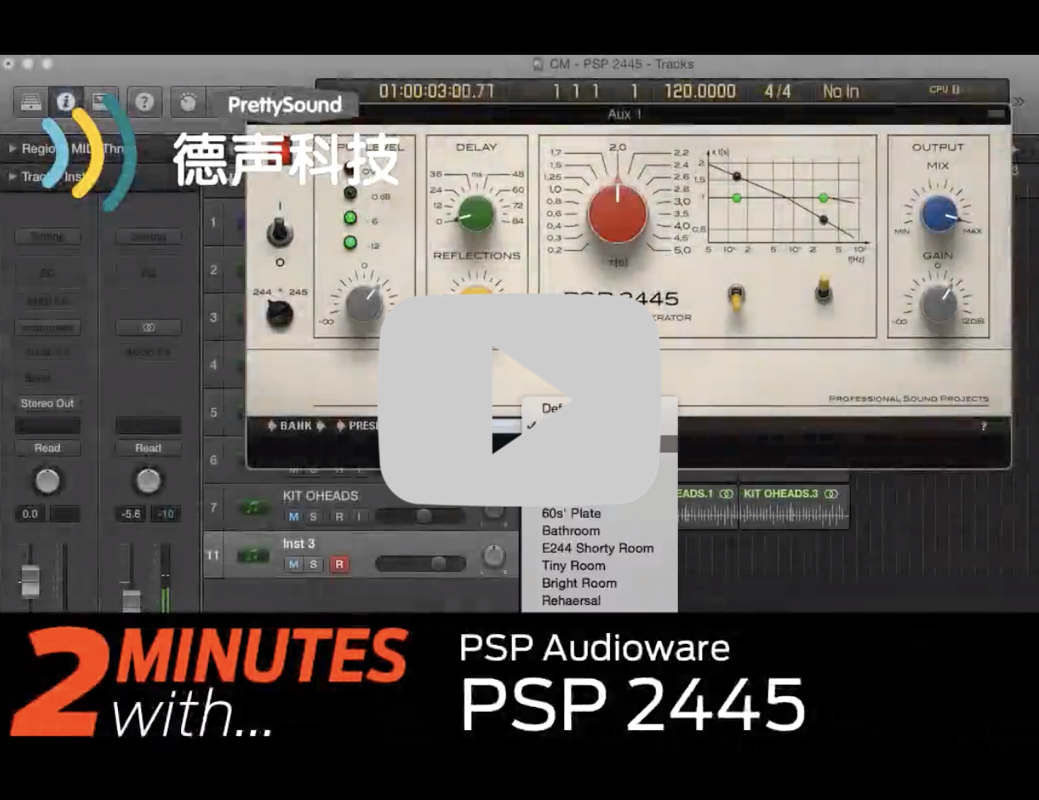
Task: Click the Inst 3 track pan knob
Action: (x=493, y=555)
